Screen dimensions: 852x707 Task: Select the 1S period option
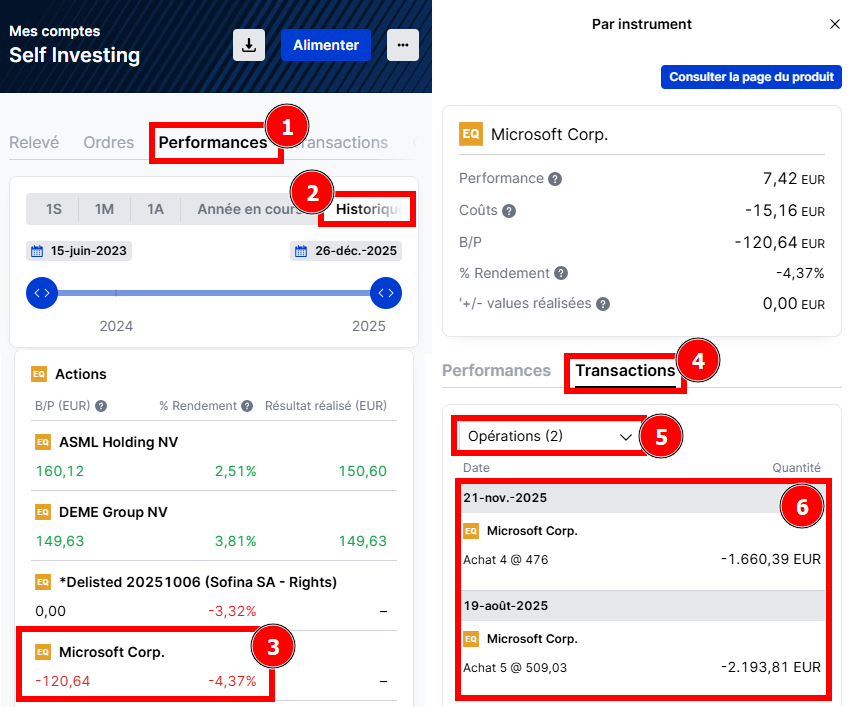(54, 209)
